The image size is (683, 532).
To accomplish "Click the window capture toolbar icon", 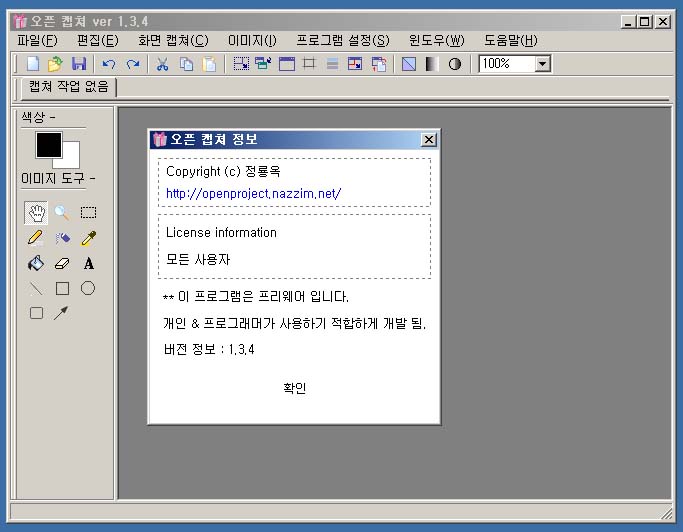I will (x=287, y=64).
